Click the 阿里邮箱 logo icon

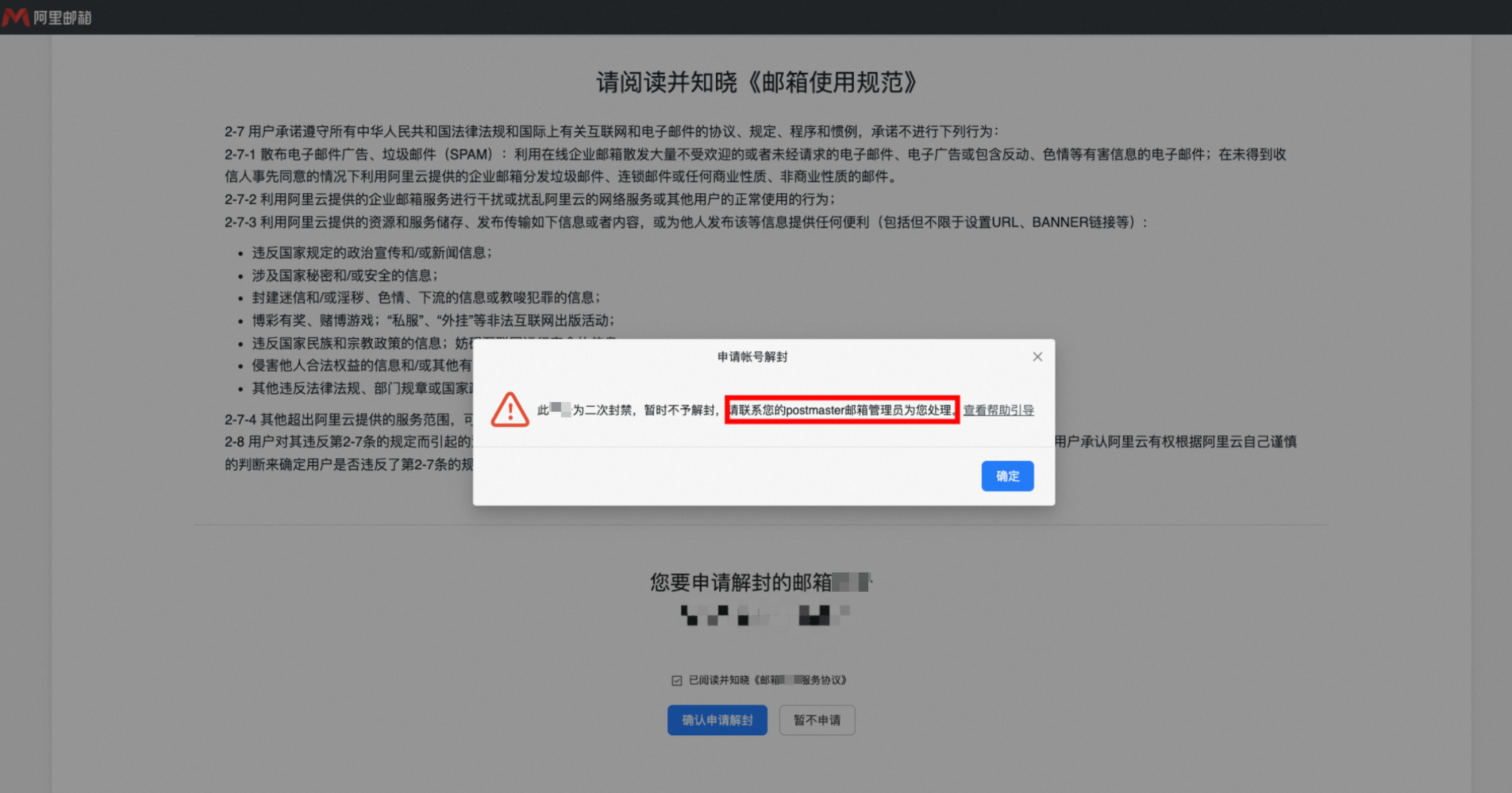point(16,15)
